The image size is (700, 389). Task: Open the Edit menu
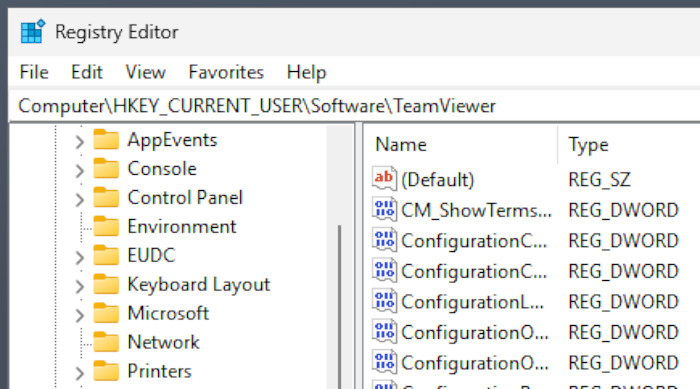pos(87,72)
